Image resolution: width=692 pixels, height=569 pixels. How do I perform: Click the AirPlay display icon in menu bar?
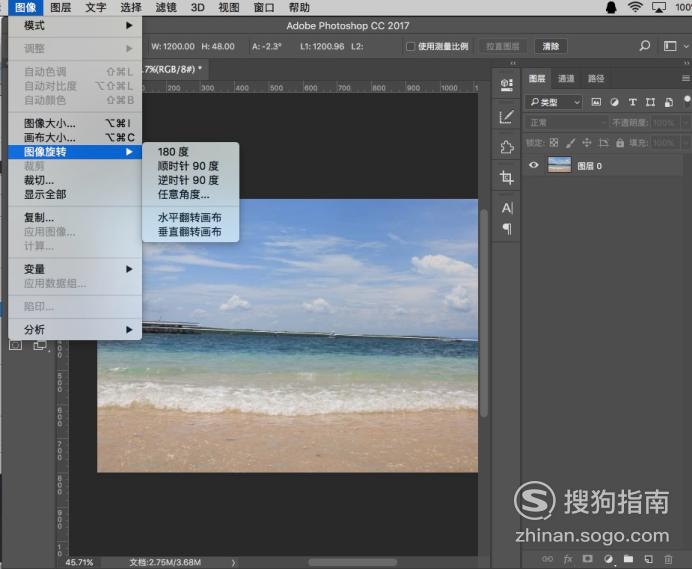659,7
